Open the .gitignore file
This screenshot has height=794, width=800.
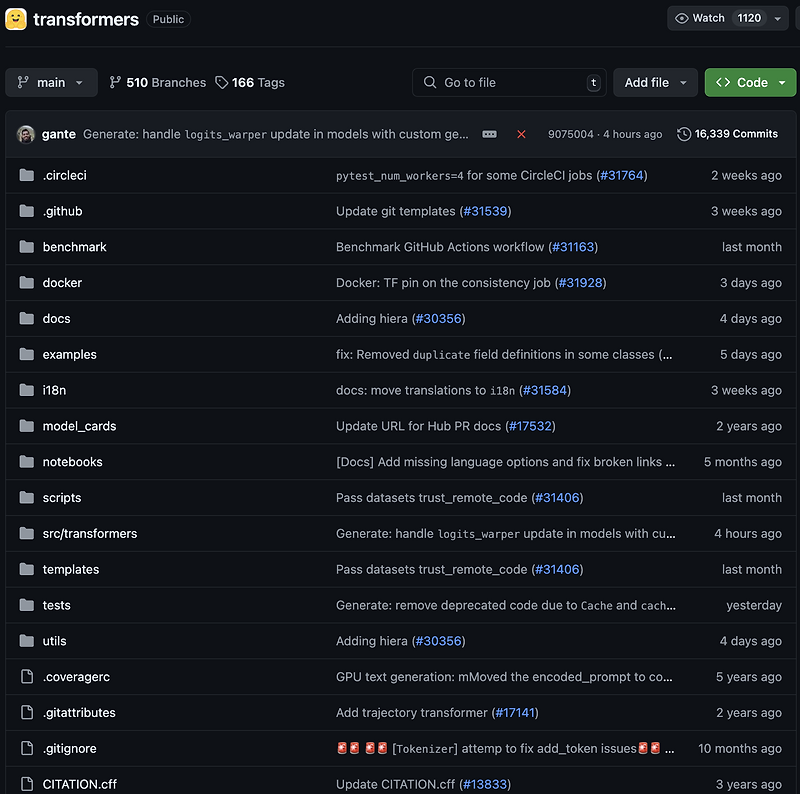point(69,749)
